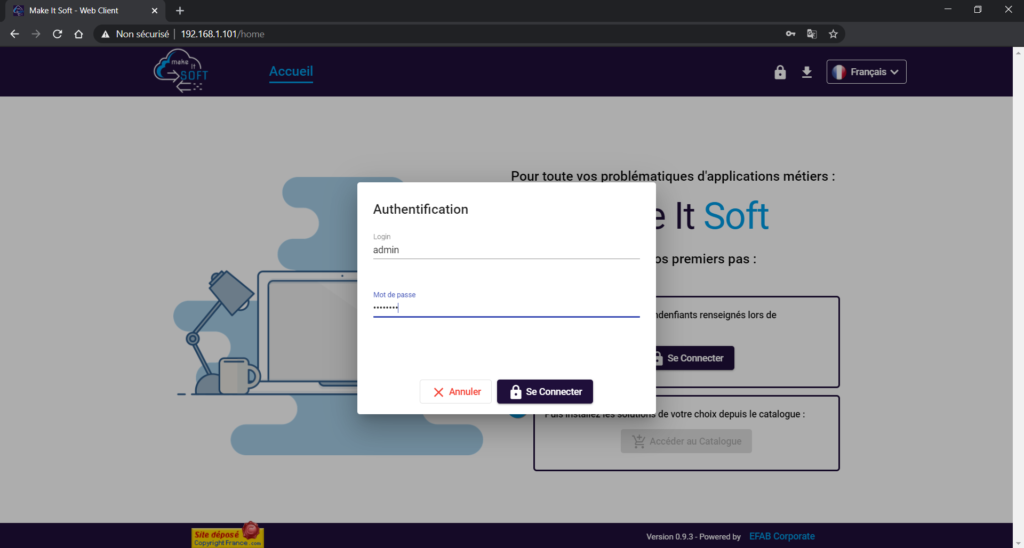This screenshot has height=548, width=1024.
Task: Click the lock icon in the header
Action: coord(780,72)
